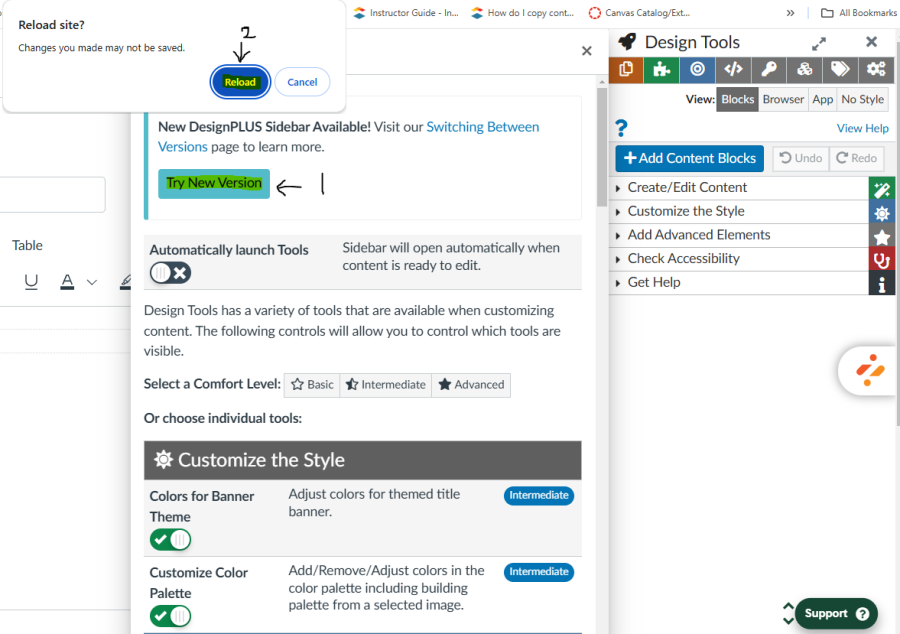The image size is (900, 634).
Task: Click the underline formatting icon
Action: tap(31, 282)
